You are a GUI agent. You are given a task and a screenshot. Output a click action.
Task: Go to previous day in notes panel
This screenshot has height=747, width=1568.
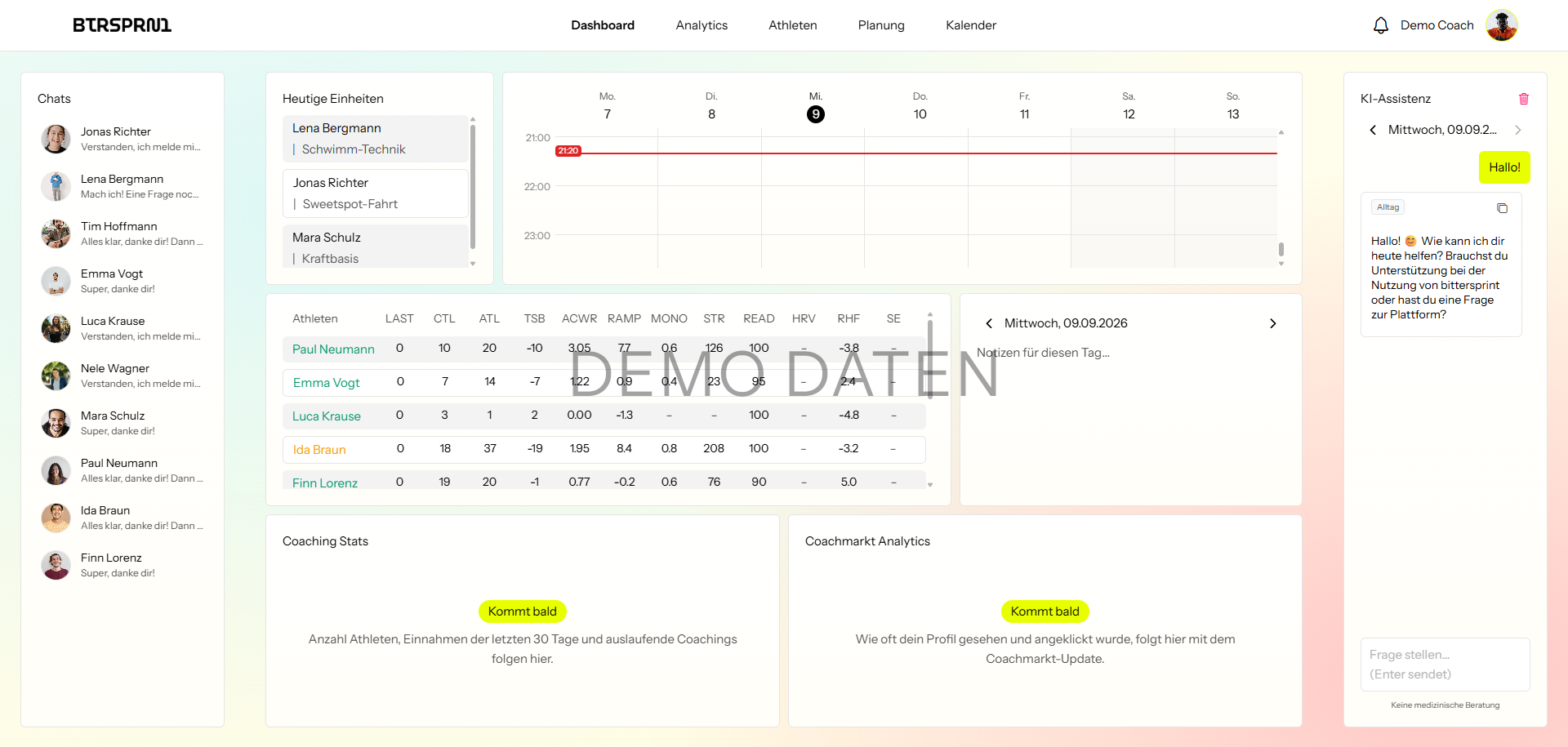click(989, 323)
